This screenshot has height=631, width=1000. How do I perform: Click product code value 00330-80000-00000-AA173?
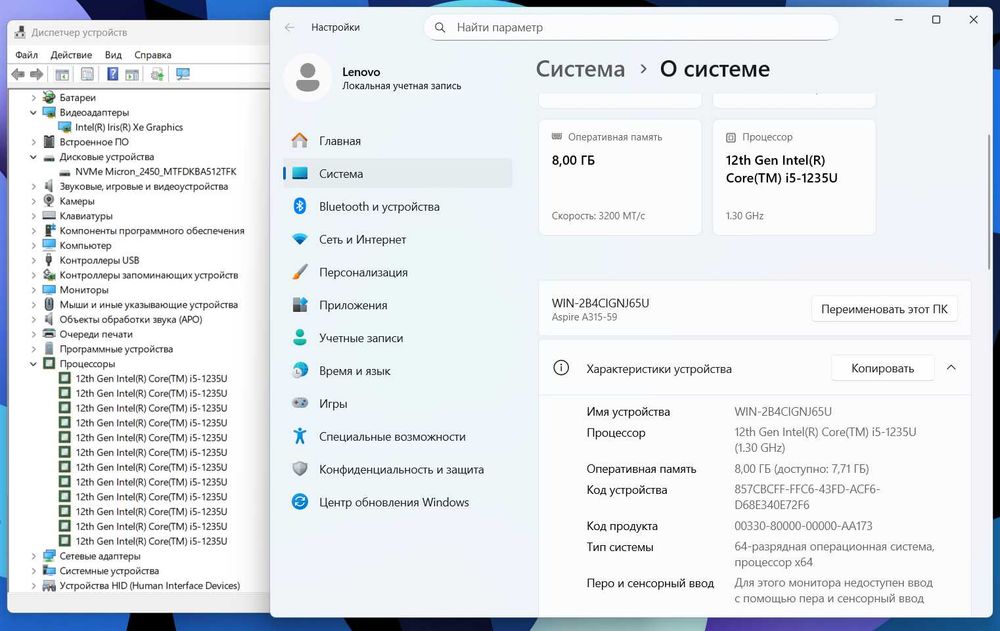point(803,526)
